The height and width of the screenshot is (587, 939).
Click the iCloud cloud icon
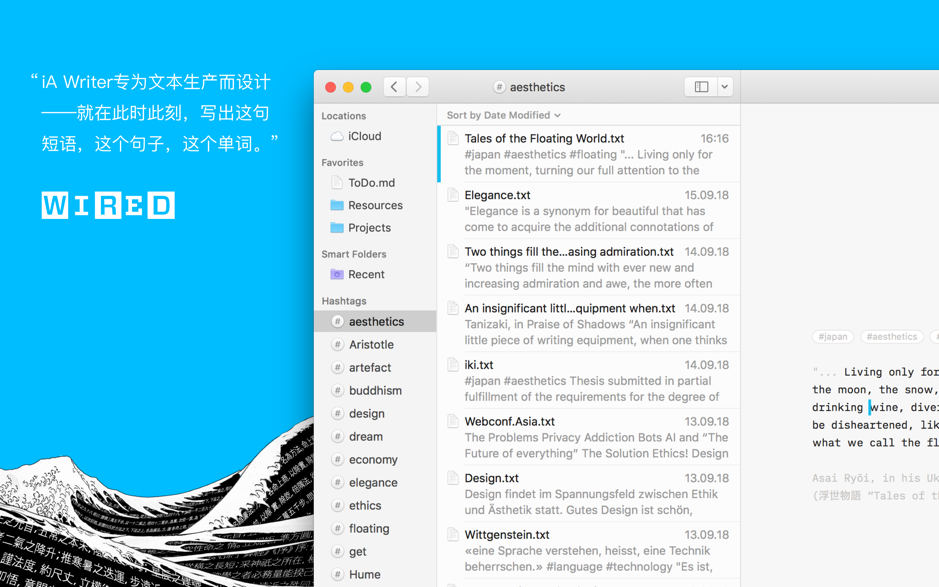pos(337,136)
